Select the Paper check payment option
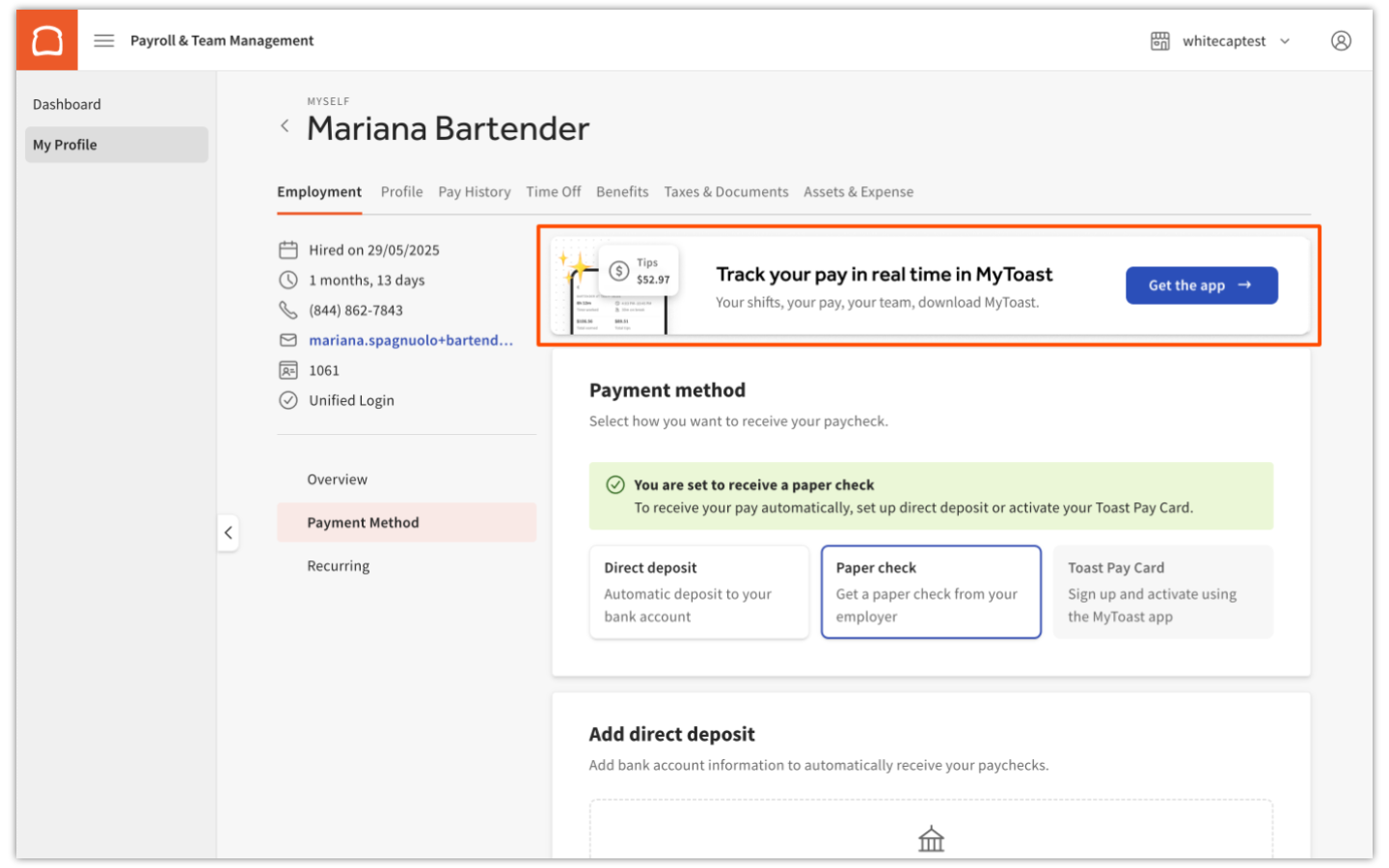 pyautogui.click(x=930, y=591)
